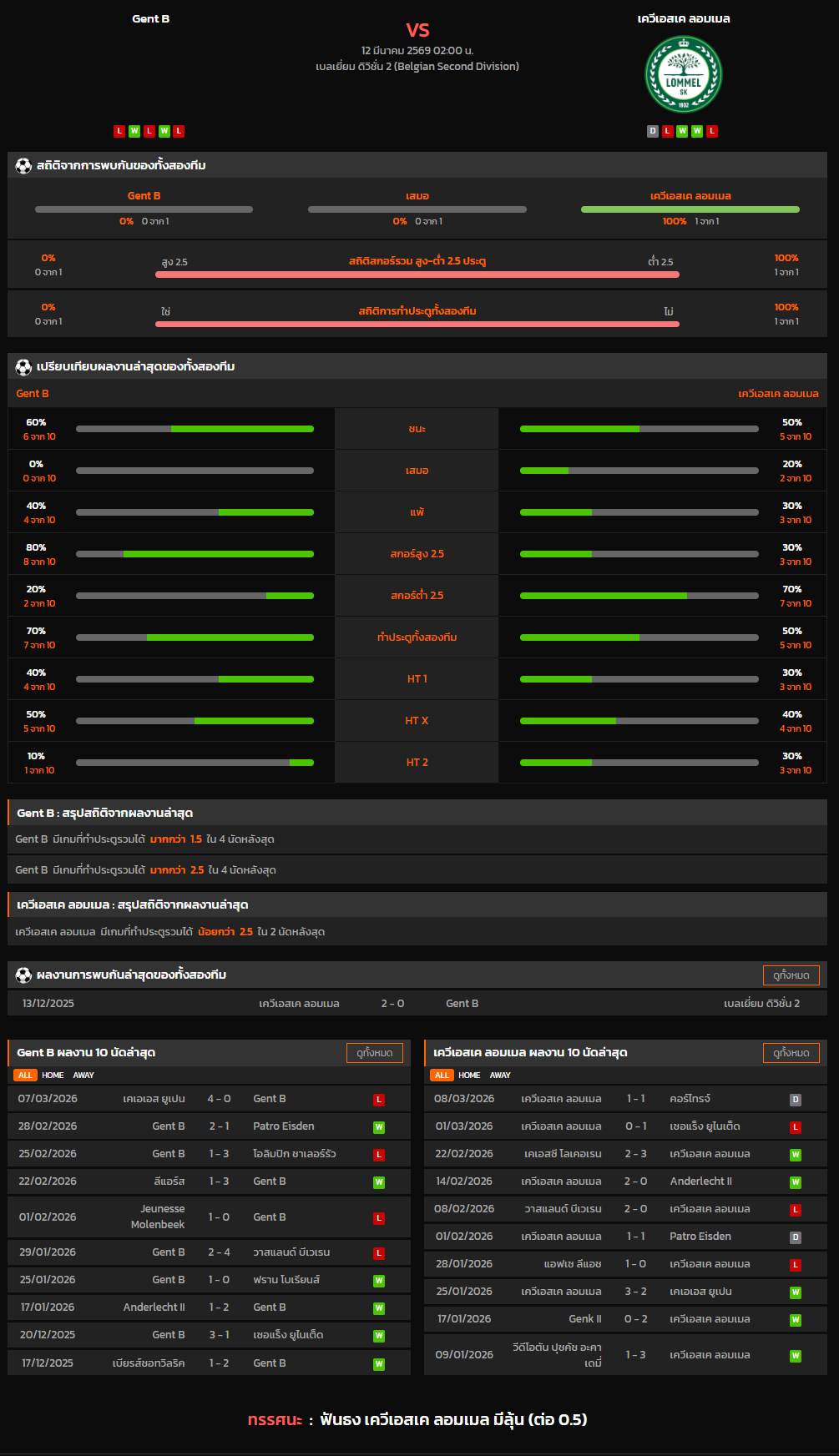Click view-all button in head-to-head results section
Viewport: 839px width, 1456px height.
[791, 975]
